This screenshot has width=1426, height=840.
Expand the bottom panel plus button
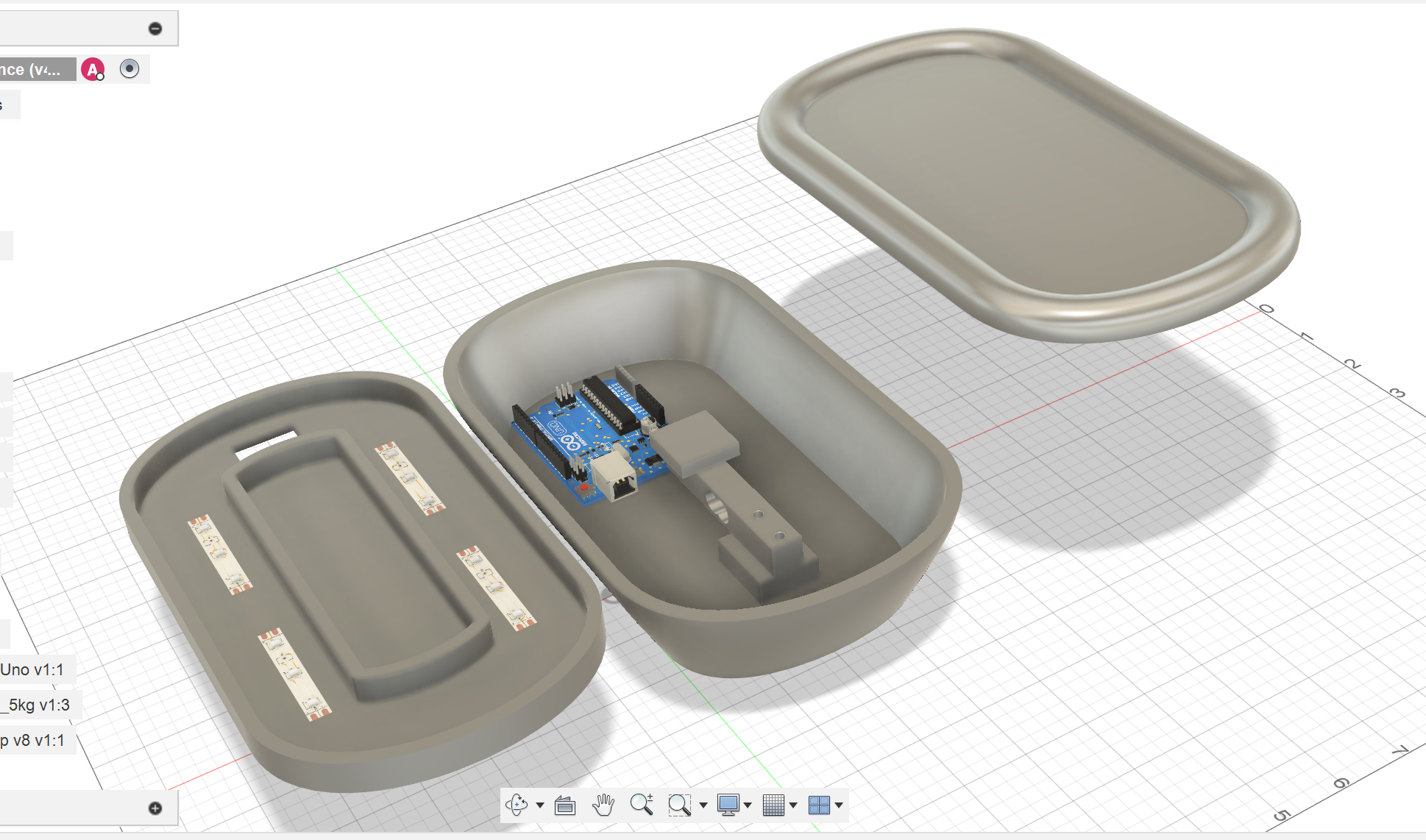point(155,808)
